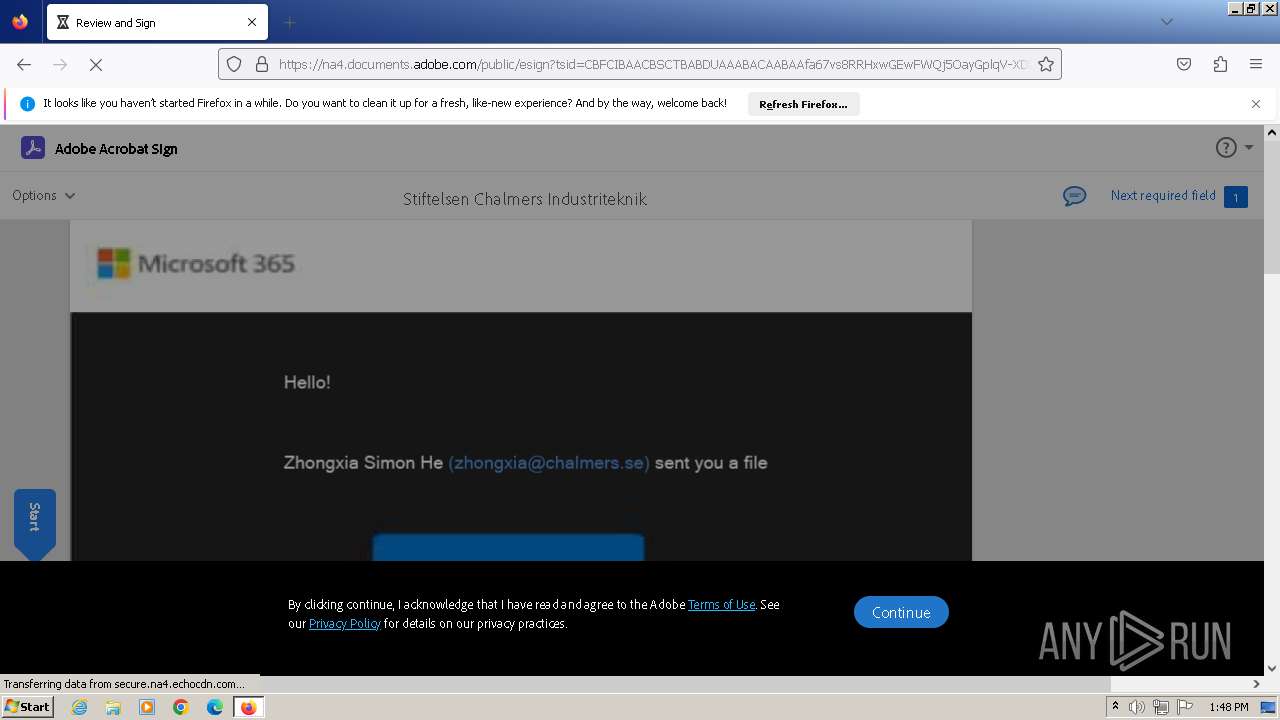Screen dimensions: 1280x720
Task: Open the Terms of Use link
Action: click(x=721, y=604)
